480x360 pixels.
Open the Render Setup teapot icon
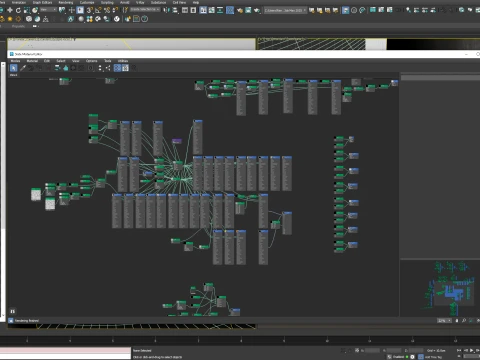tap(240, 10)
